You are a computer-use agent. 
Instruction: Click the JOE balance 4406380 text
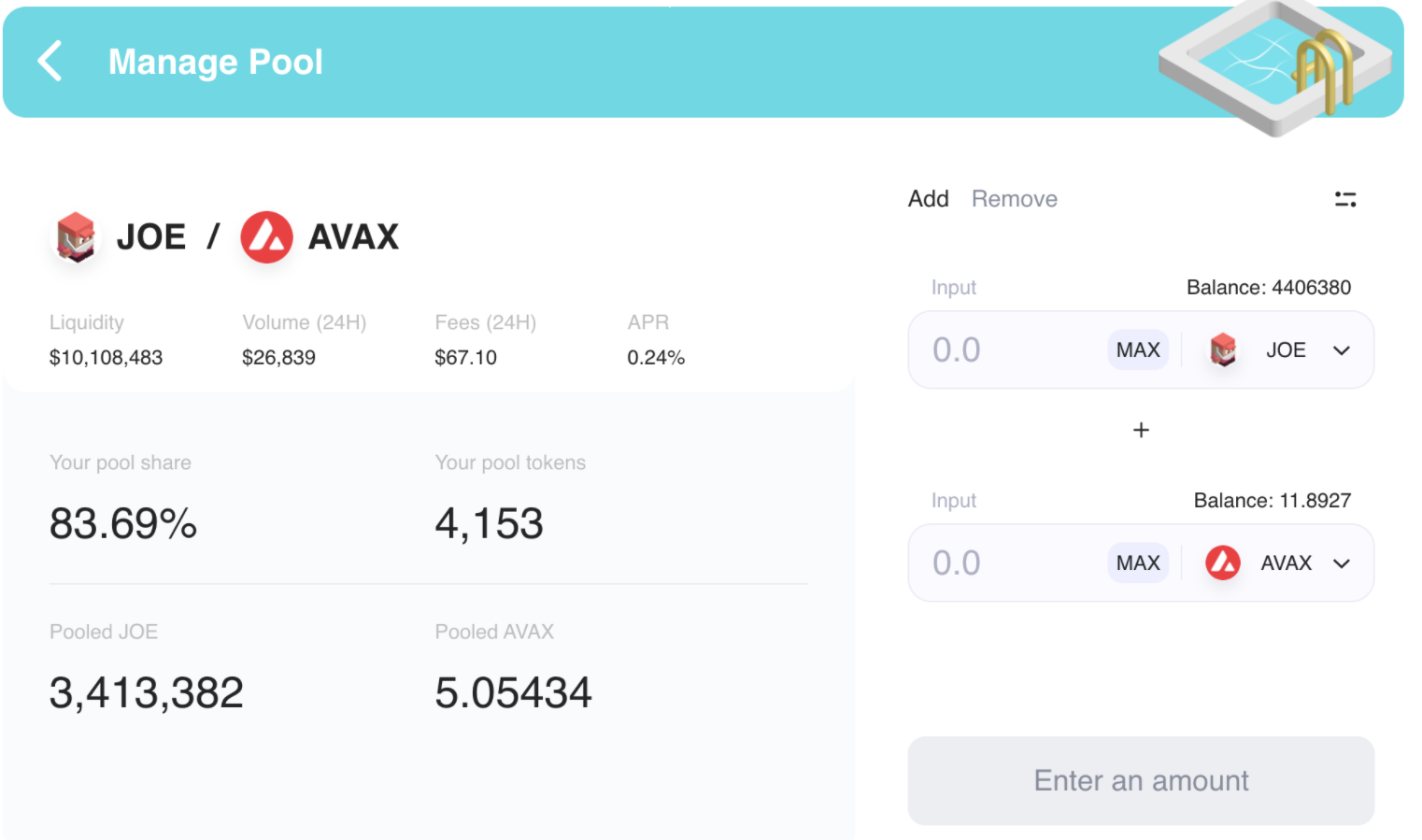coord(1268,288)
